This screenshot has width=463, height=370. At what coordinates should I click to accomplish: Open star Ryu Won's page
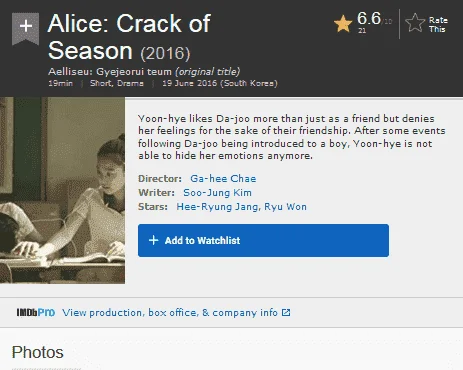tap(285, 207)
